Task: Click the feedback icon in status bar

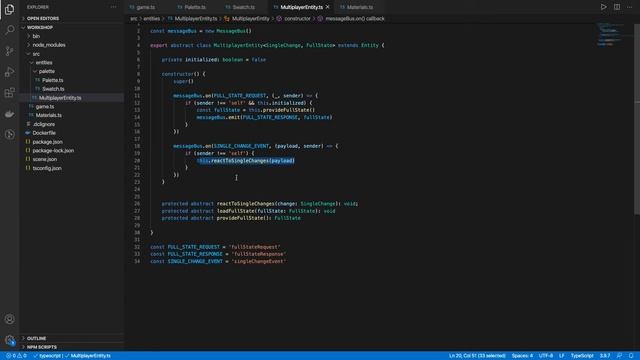Action: coord(619,356)
